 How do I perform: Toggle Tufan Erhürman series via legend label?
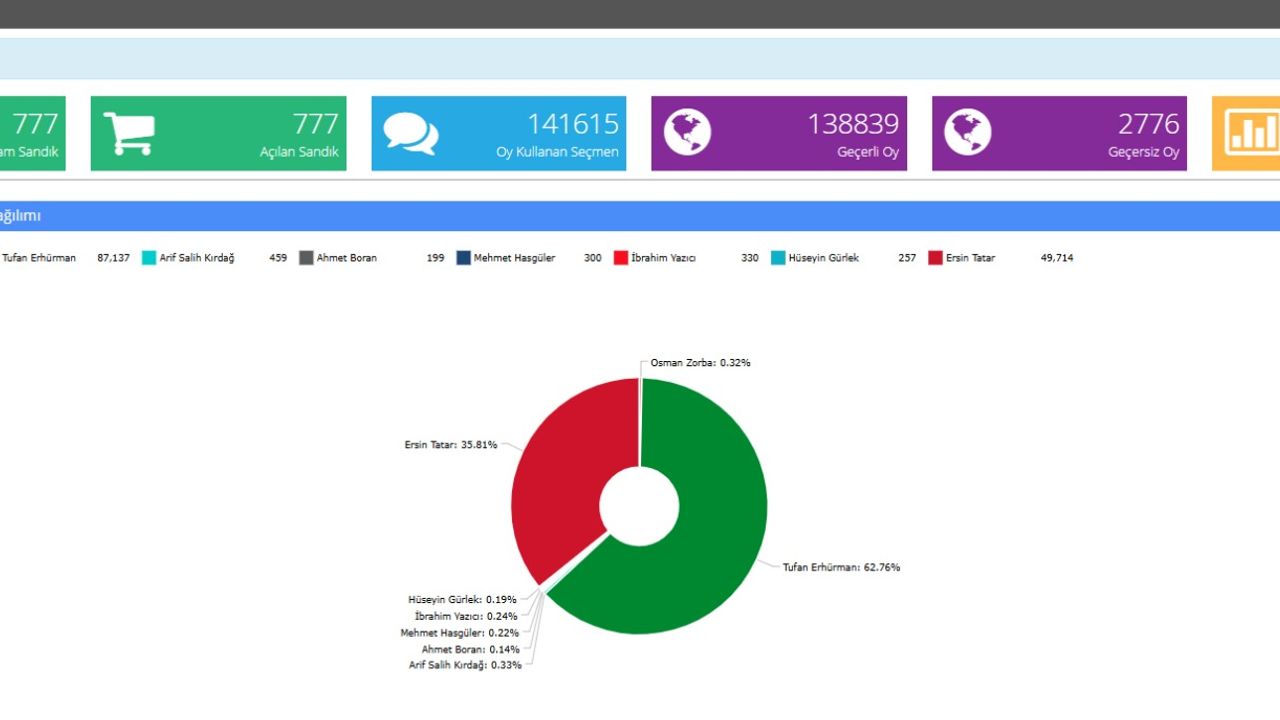[39, 258]
